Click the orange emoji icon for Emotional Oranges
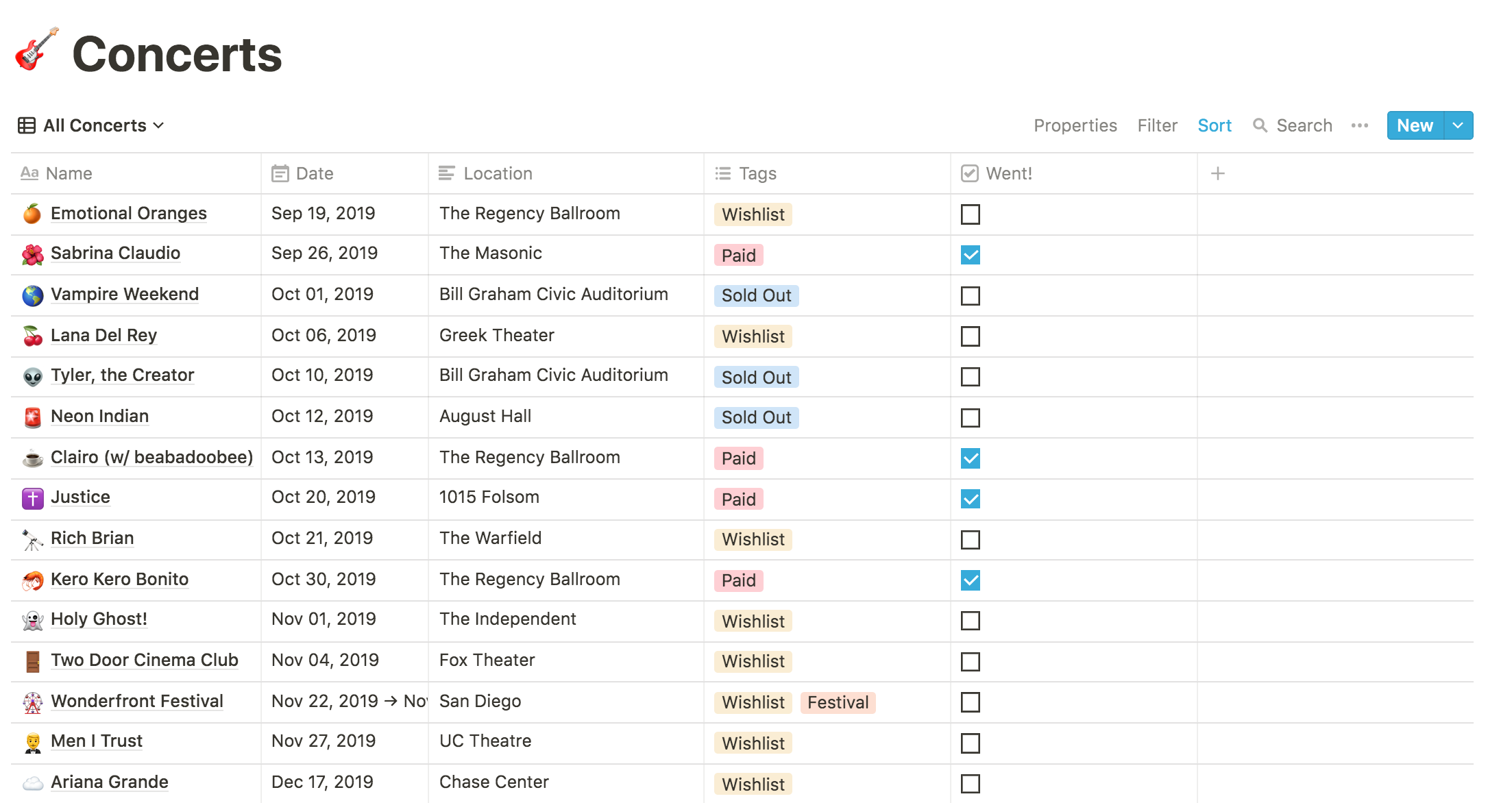The image size is (1512, 803). [x=32, y=214]
